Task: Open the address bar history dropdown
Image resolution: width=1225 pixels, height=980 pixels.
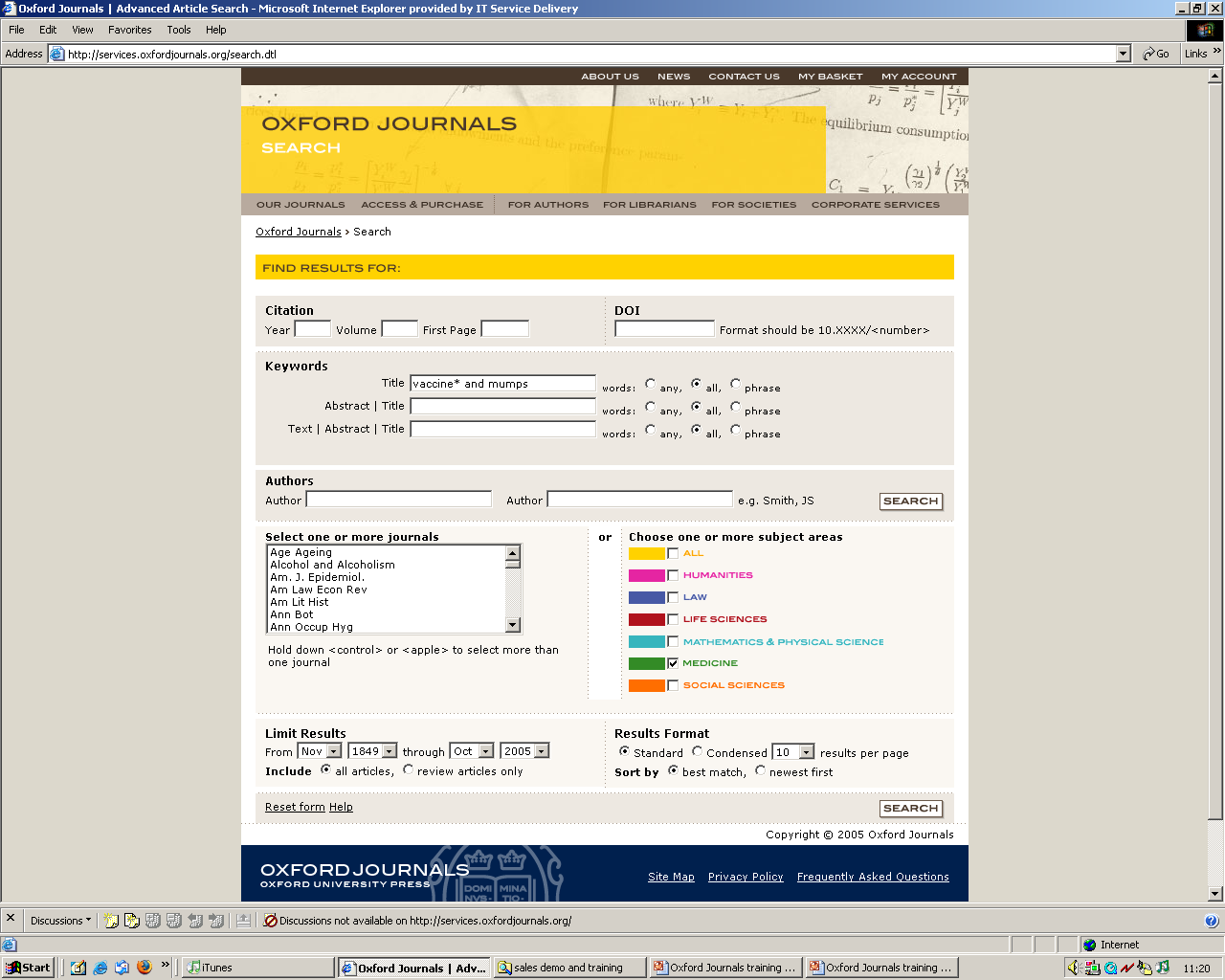Action: (1124, 54)
